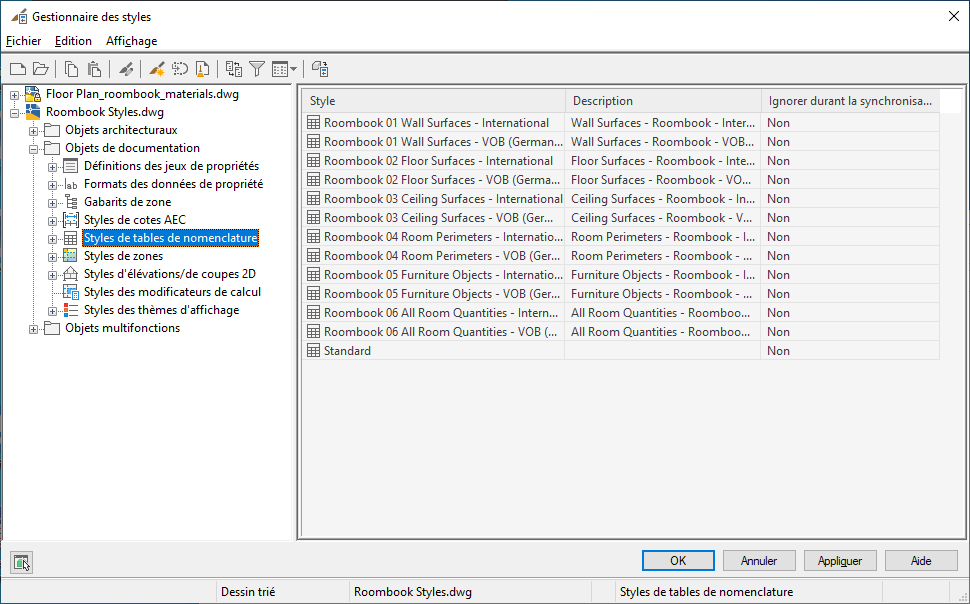The width and height of the screenshot is (970, 604).
Task: Click the cube and panel toolbar icon
Action: click(320, 69)
